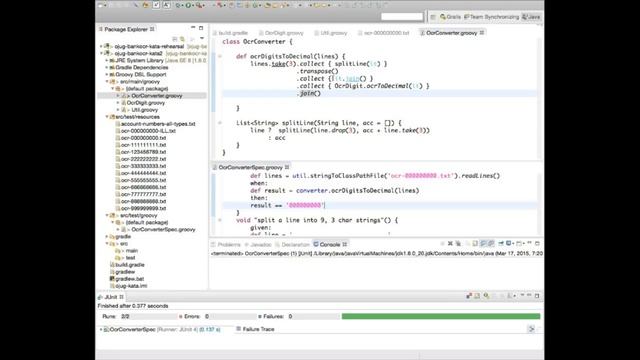This screenshot has width=640, height=360.
Task: Fold the splitLine method in editor gutter
Action: click(x=220, y=123)
